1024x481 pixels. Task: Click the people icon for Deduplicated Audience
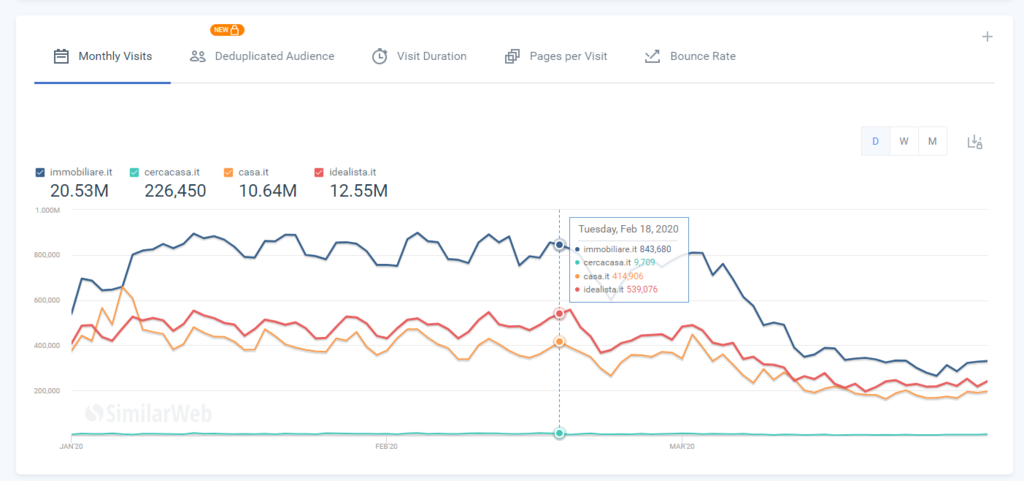[197, 56]
